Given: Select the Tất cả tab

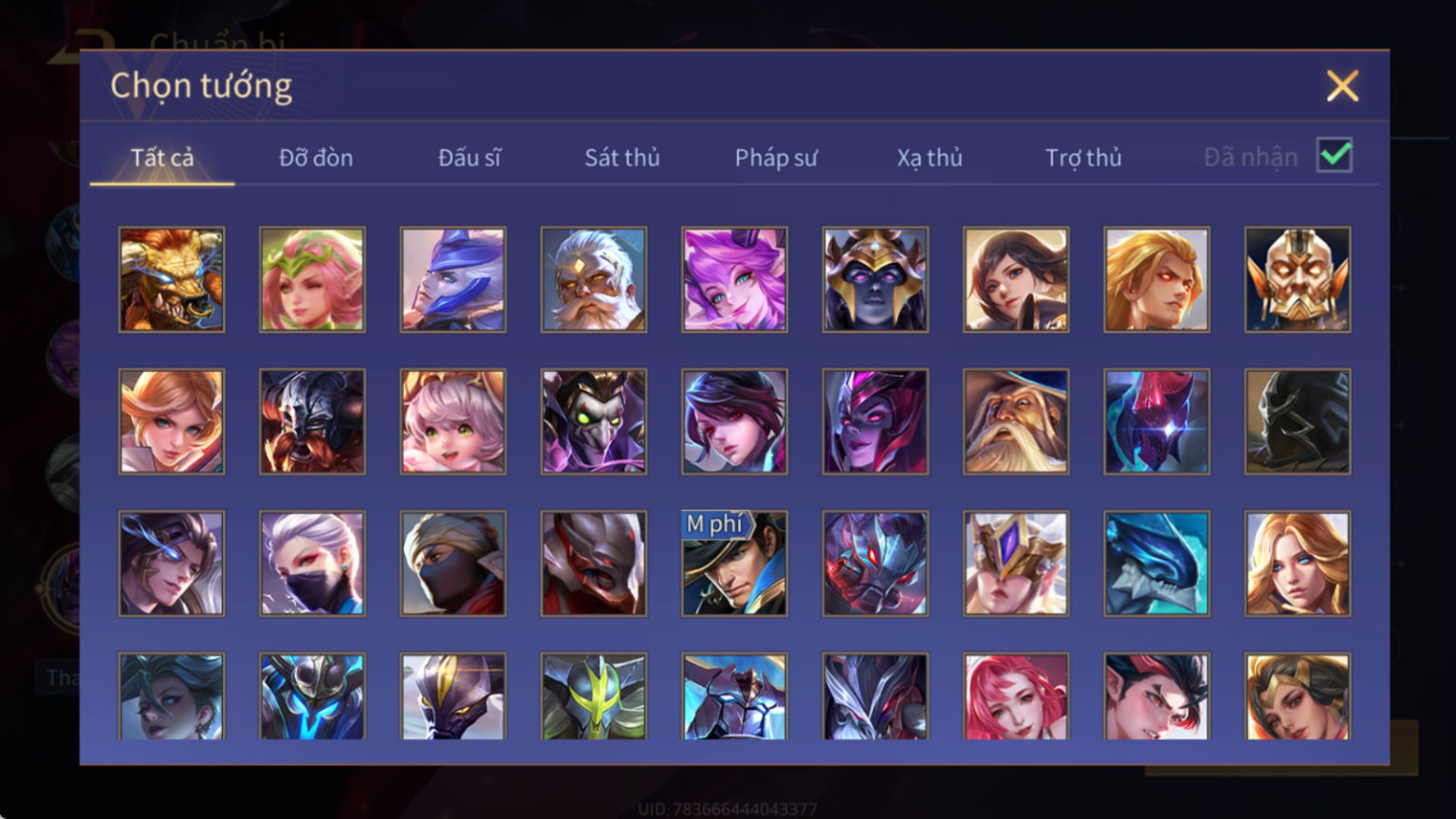Looking at the screenshot, I should click(162, 158).
